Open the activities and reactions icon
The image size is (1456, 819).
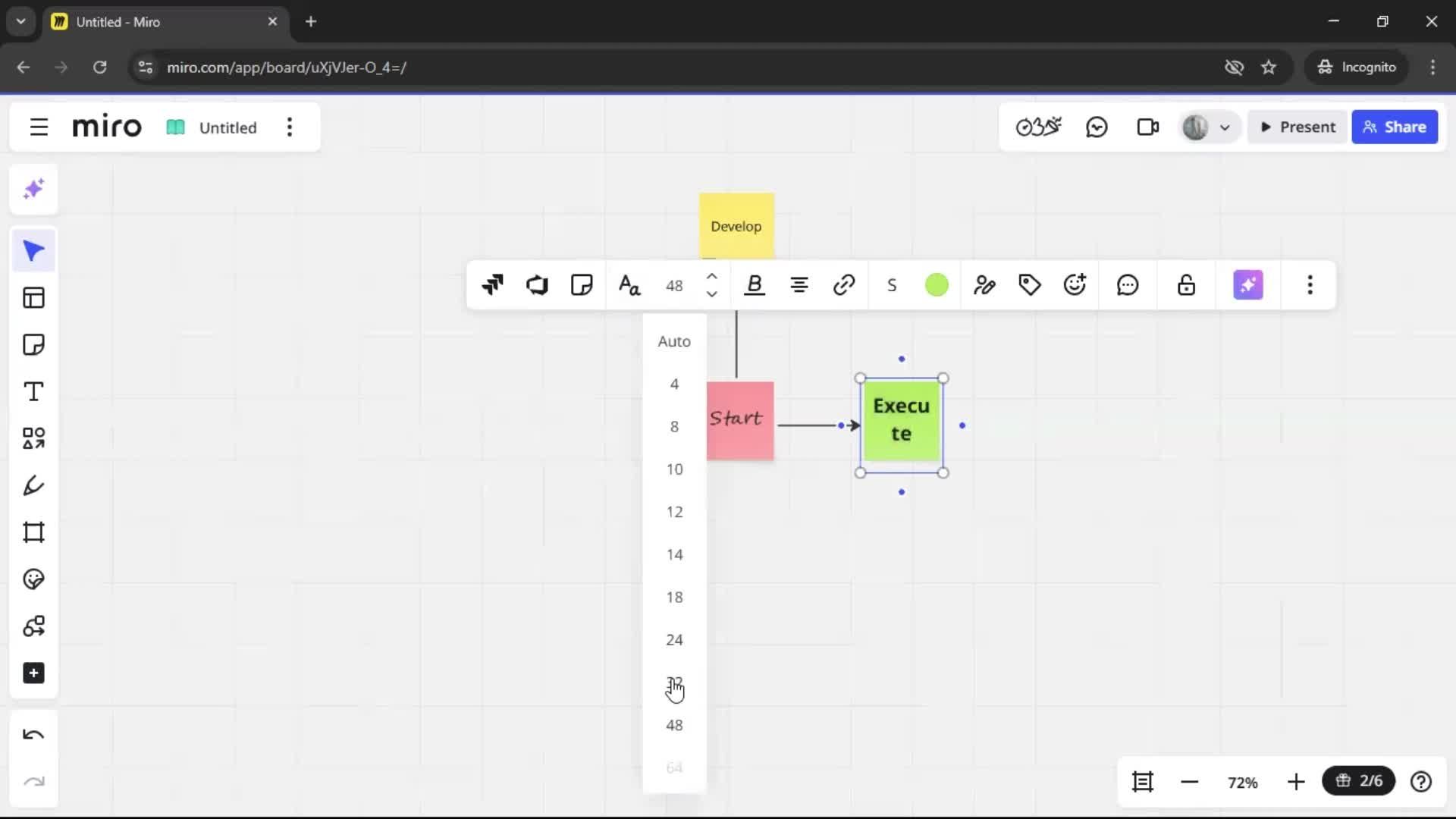(1038, 127)
